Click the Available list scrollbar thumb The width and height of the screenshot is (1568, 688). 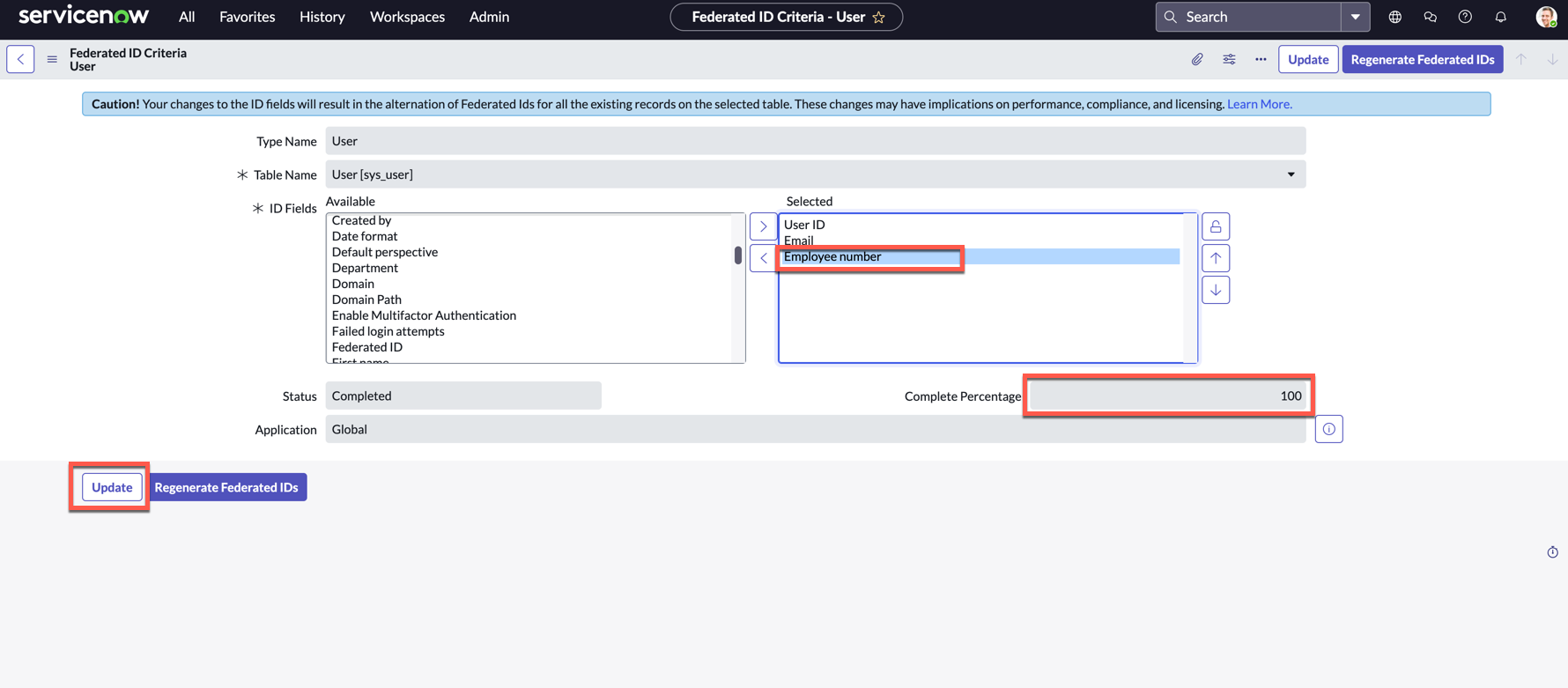pos(738,255)
